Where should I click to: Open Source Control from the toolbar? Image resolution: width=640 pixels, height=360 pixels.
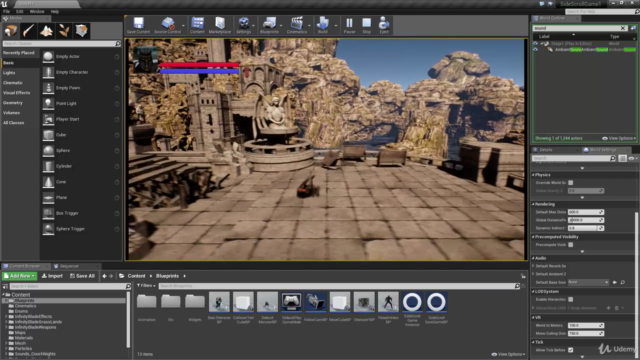click(167, 25)
